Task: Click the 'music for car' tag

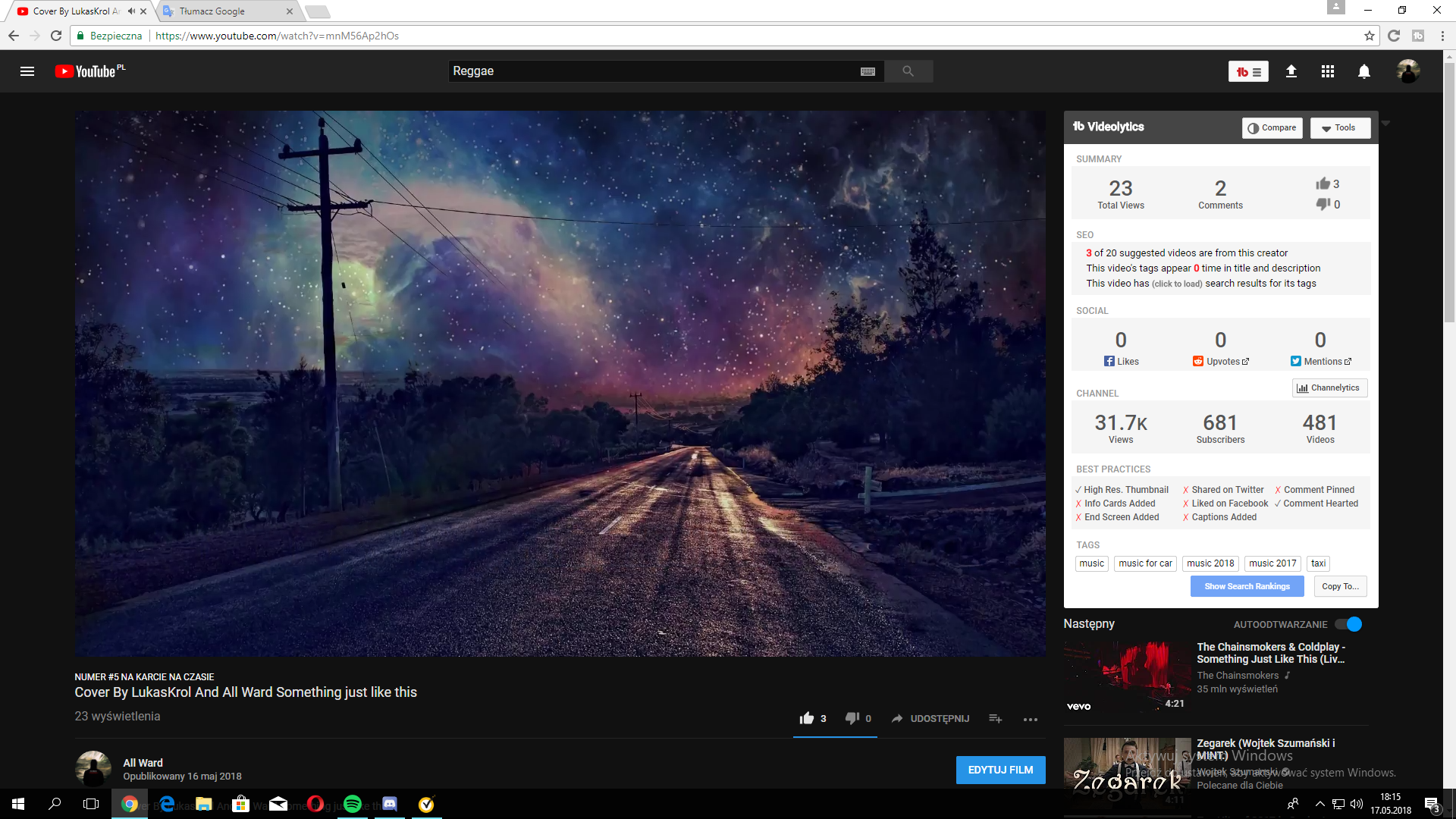Action: [1145, 563]
